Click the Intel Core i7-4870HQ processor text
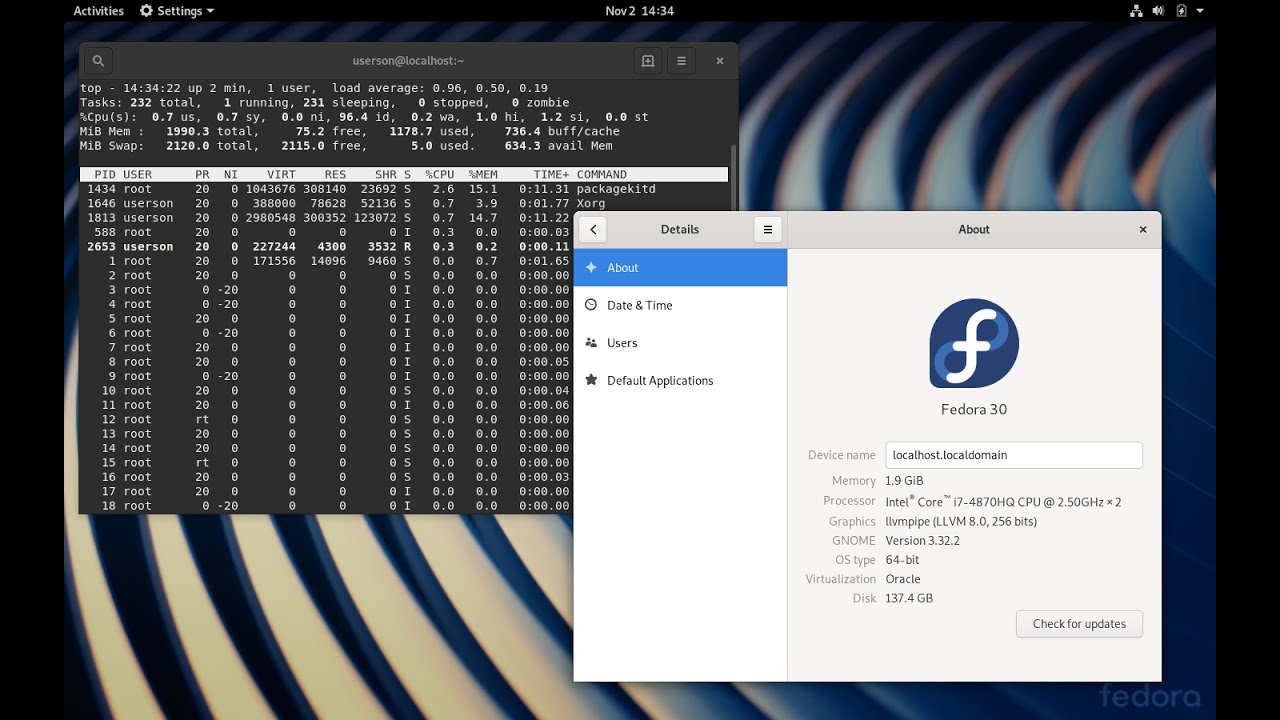 click(1003, 501)
